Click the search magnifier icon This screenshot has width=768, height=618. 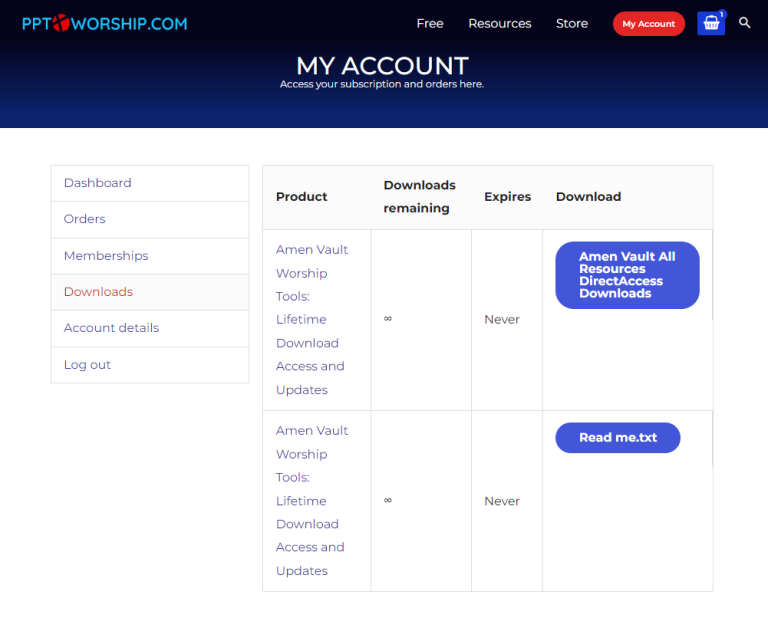pos(745,23)
